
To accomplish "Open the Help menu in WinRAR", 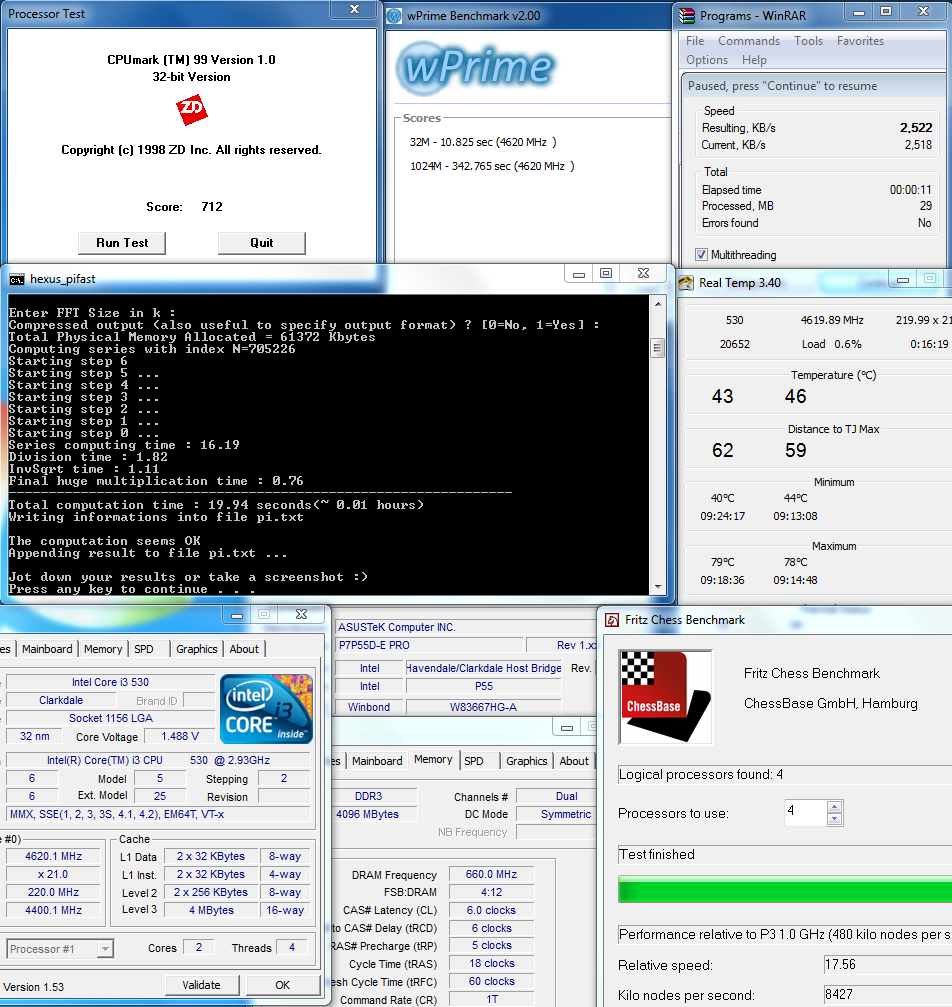I will click(x=754, y=60).
